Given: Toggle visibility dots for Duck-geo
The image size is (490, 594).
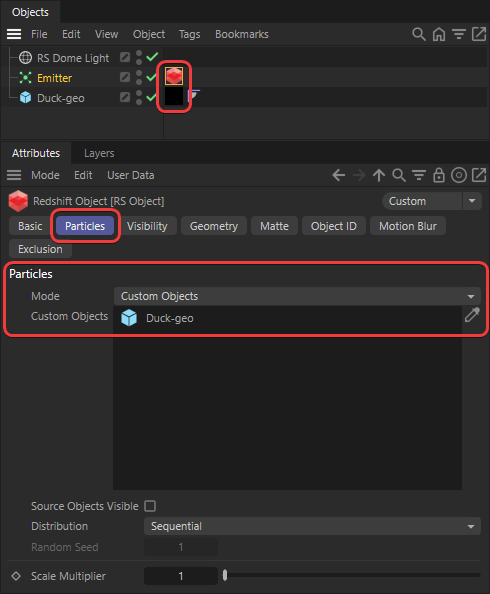Looking at the screenshot, I should 139,97.
